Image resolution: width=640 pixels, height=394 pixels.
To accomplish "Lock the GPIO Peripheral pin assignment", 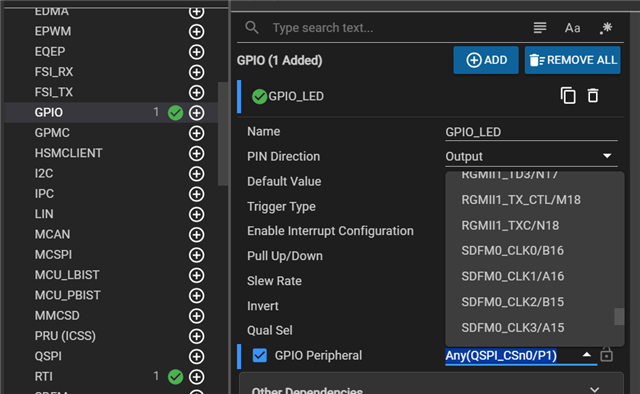I will coord(607,354).
